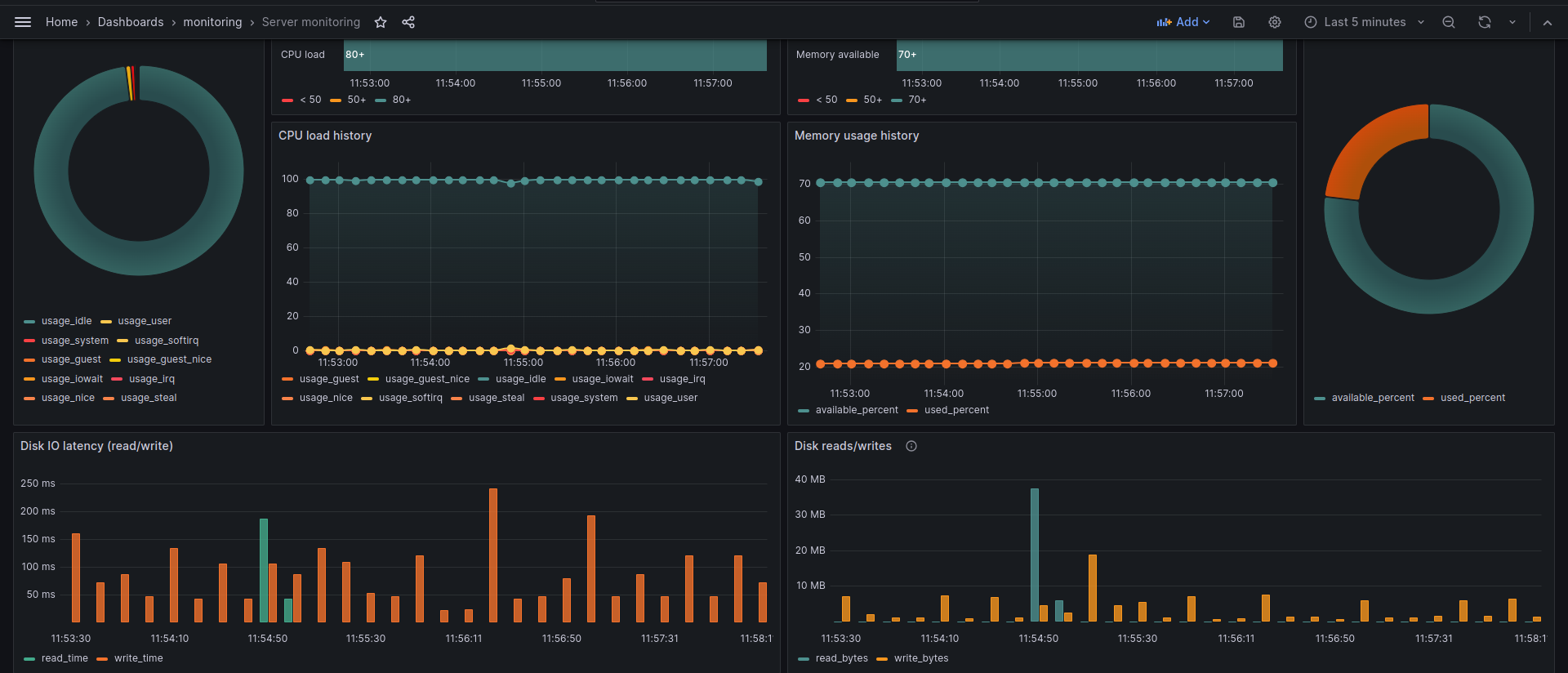Open the hamburger navigation menu

click(23, 22)
